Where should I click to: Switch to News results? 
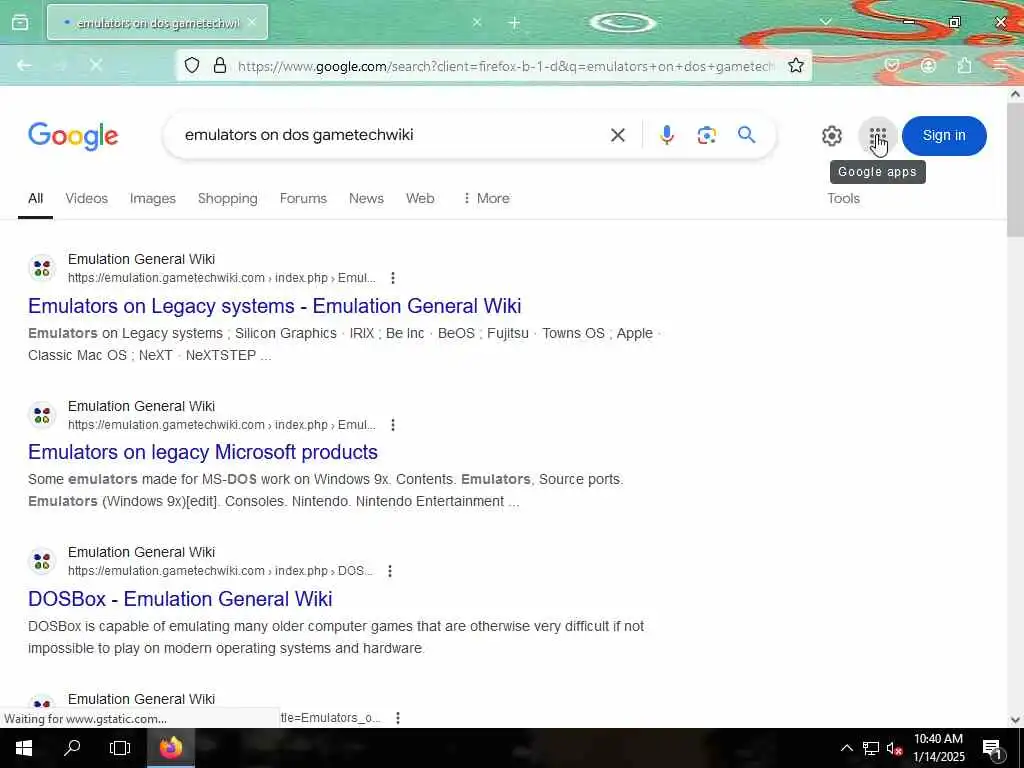tap(366, 199)
